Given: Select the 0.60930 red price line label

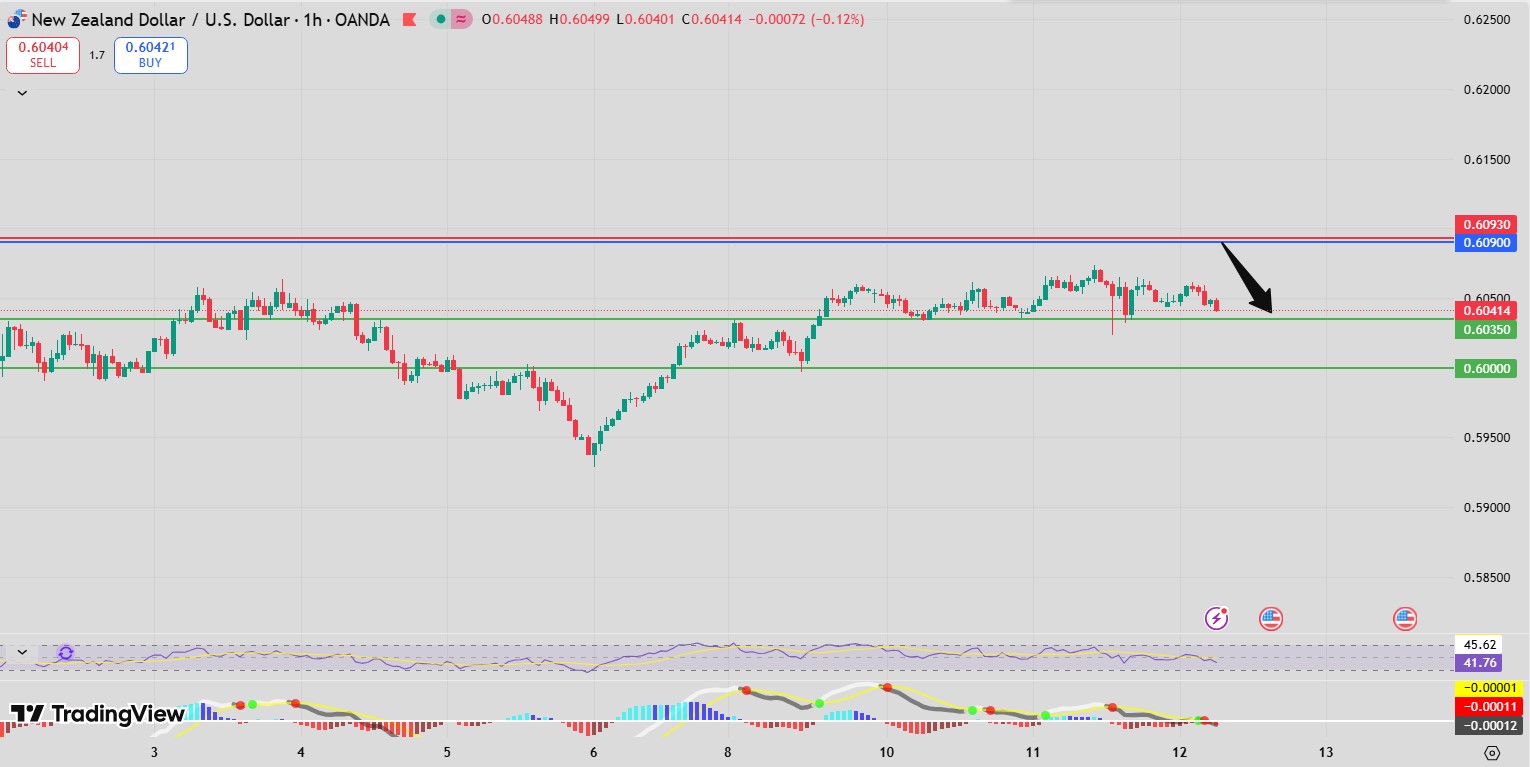Looking at the screenshot, I should 1485,224.
